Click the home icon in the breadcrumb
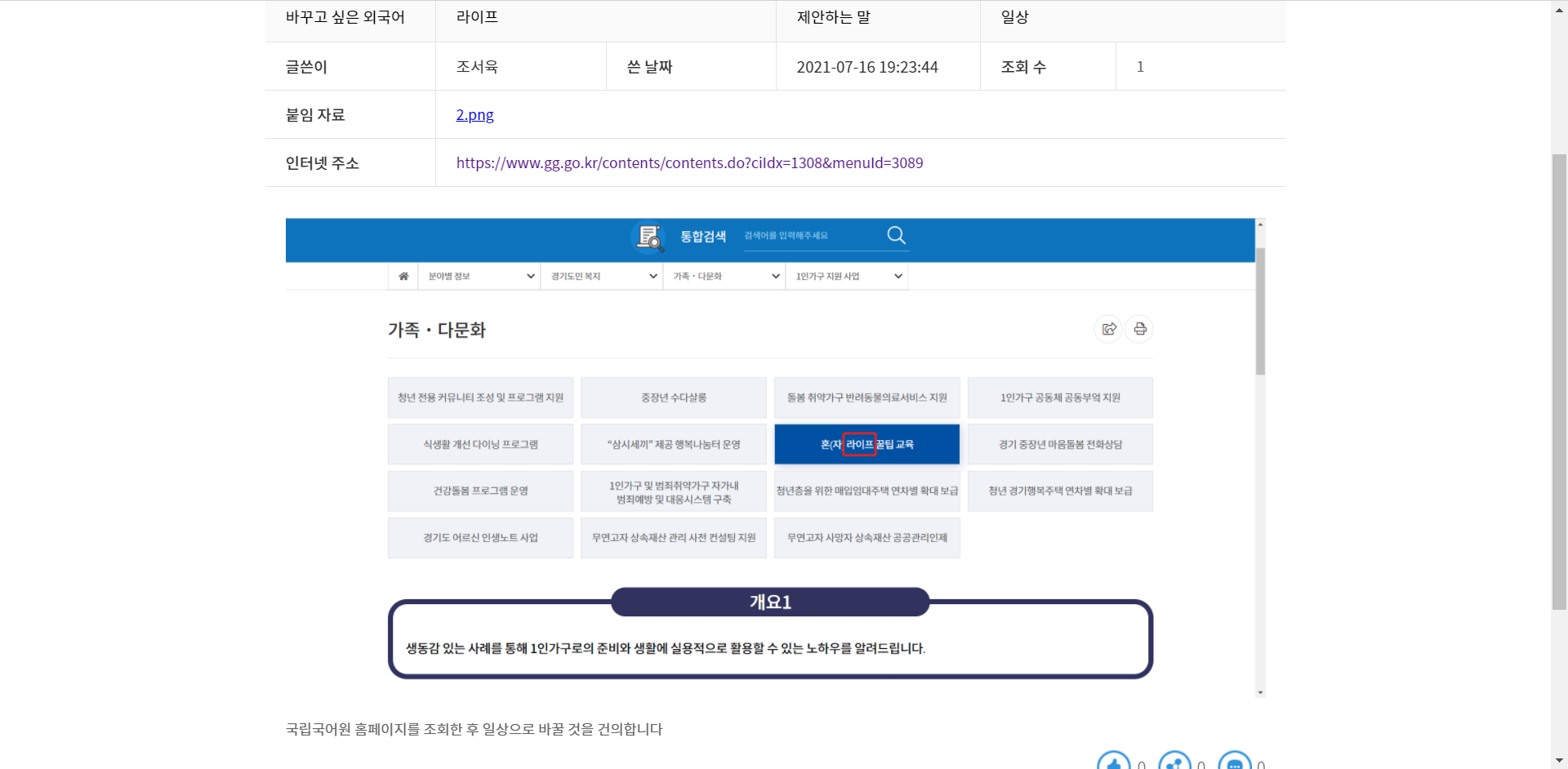The image size is (1568, 769). pos(403,277)
